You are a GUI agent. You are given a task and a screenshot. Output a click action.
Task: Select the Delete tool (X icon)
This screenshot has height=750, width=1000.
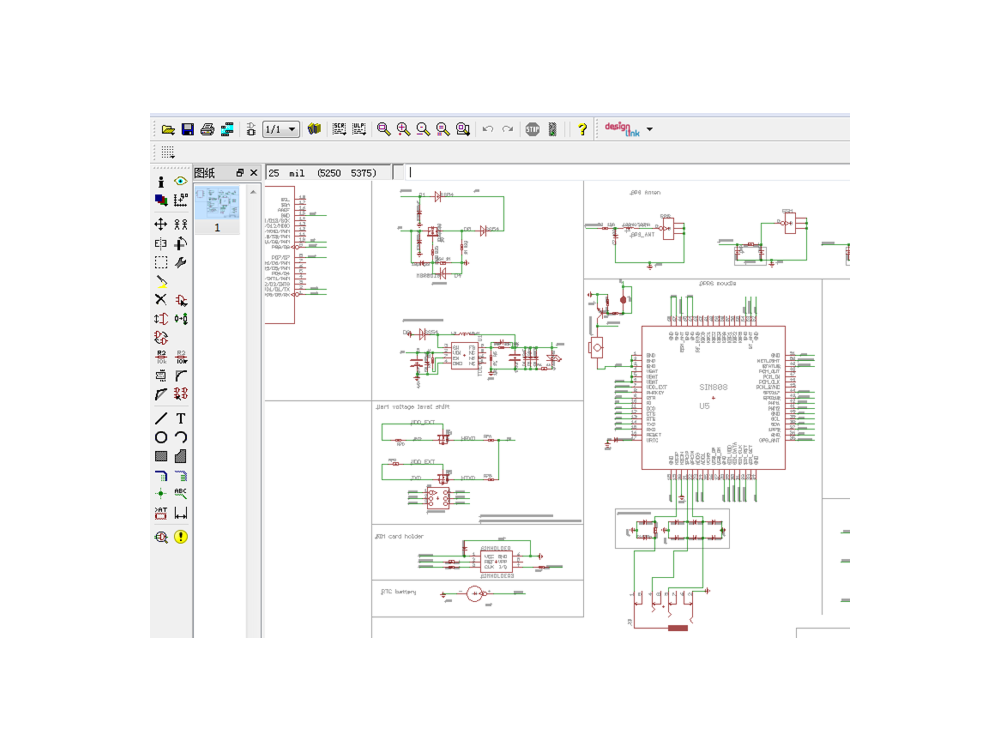[x=161, y=300]
